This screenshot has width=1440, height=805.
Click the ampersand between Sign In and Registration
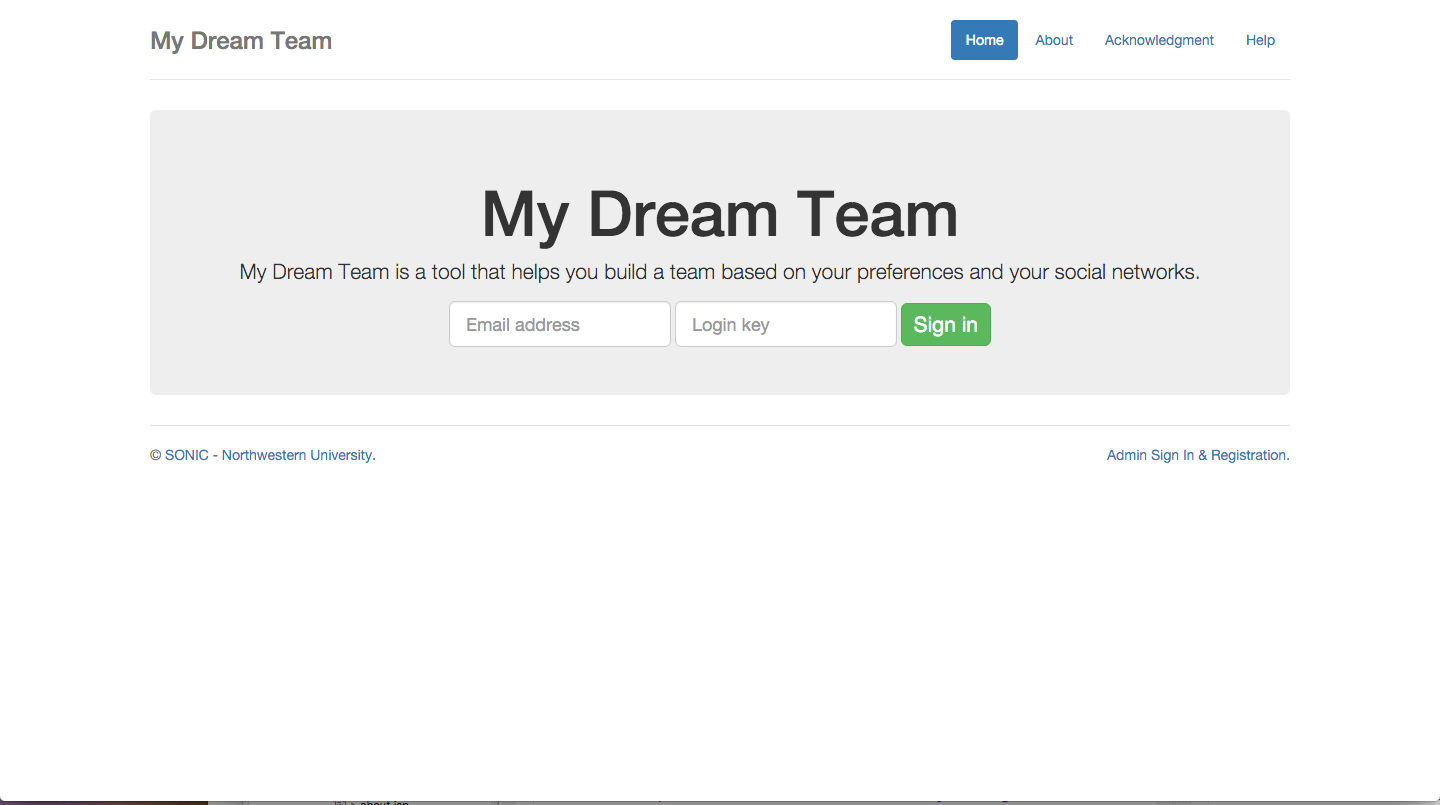tap(1203, 455)
